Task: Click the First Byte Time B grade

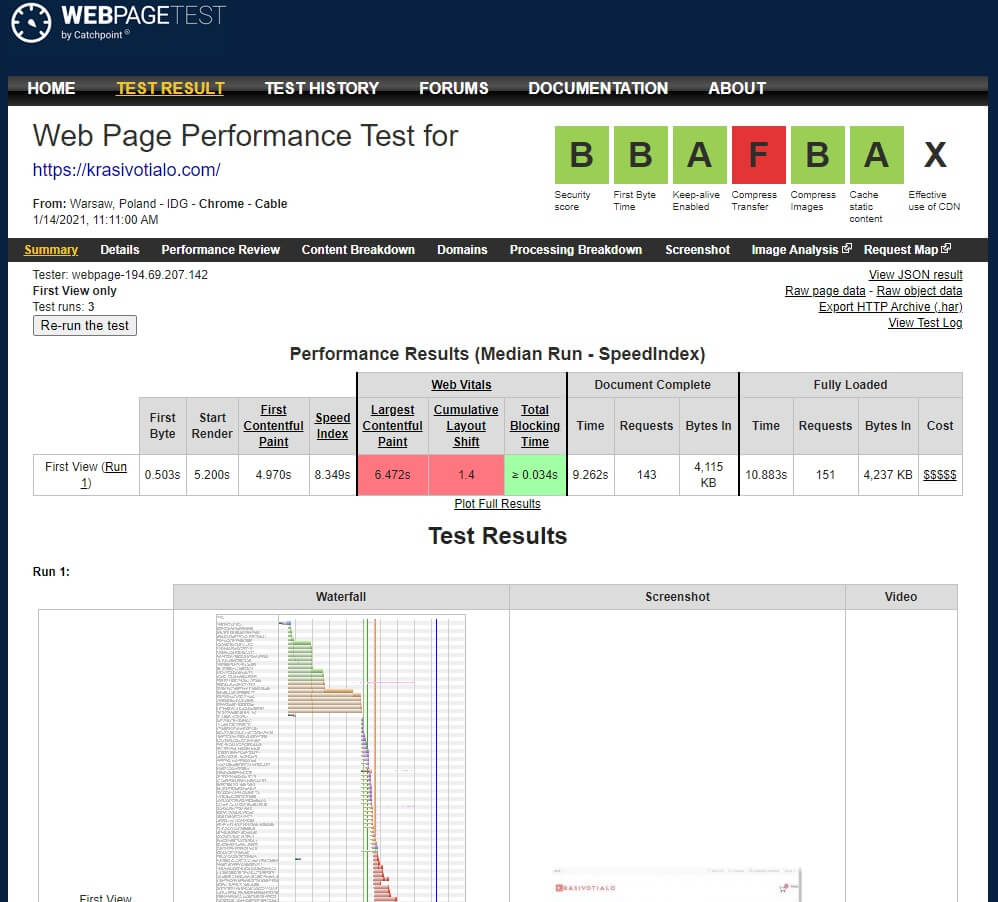Action: [640, 155]
